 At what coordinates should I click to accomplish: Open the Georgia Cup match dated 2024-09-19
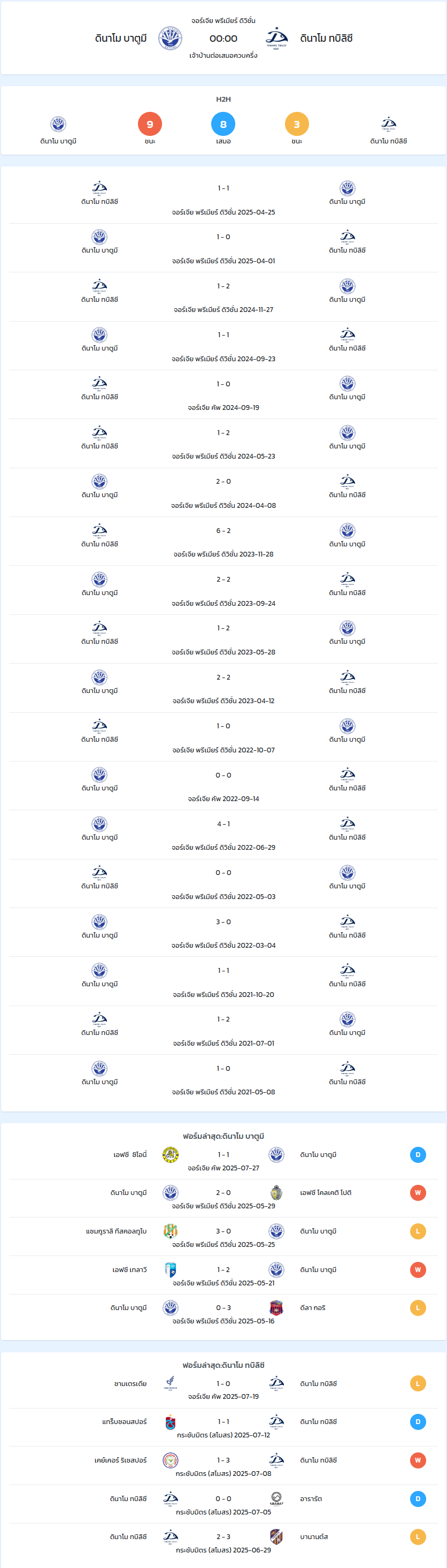point(223,394)
